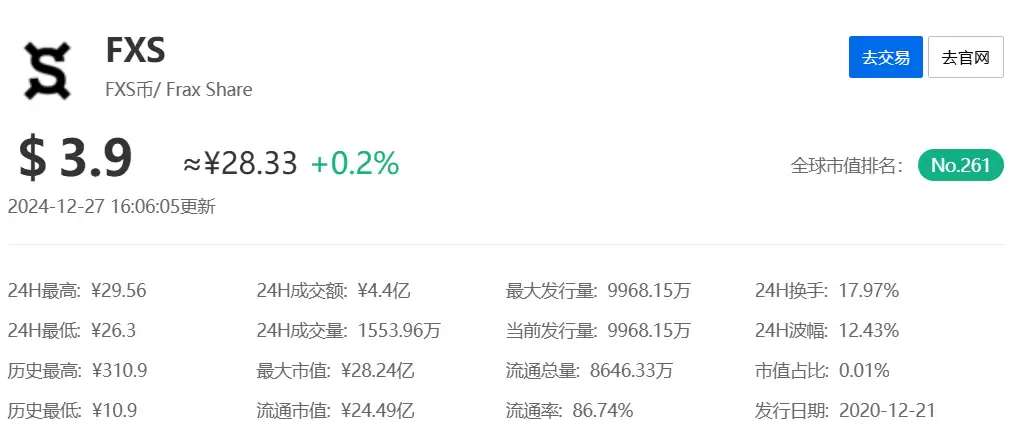This screenshot has width=1012, height=442.
Task: Click the 2024-12-27 update timestamp
Action: pyautogui.click(x=111, y=207)
